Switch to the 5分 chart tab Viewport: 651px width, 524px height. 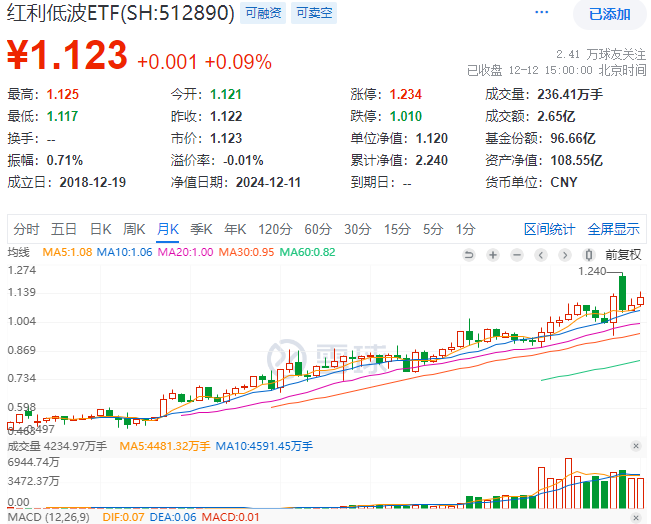(433, 229)
